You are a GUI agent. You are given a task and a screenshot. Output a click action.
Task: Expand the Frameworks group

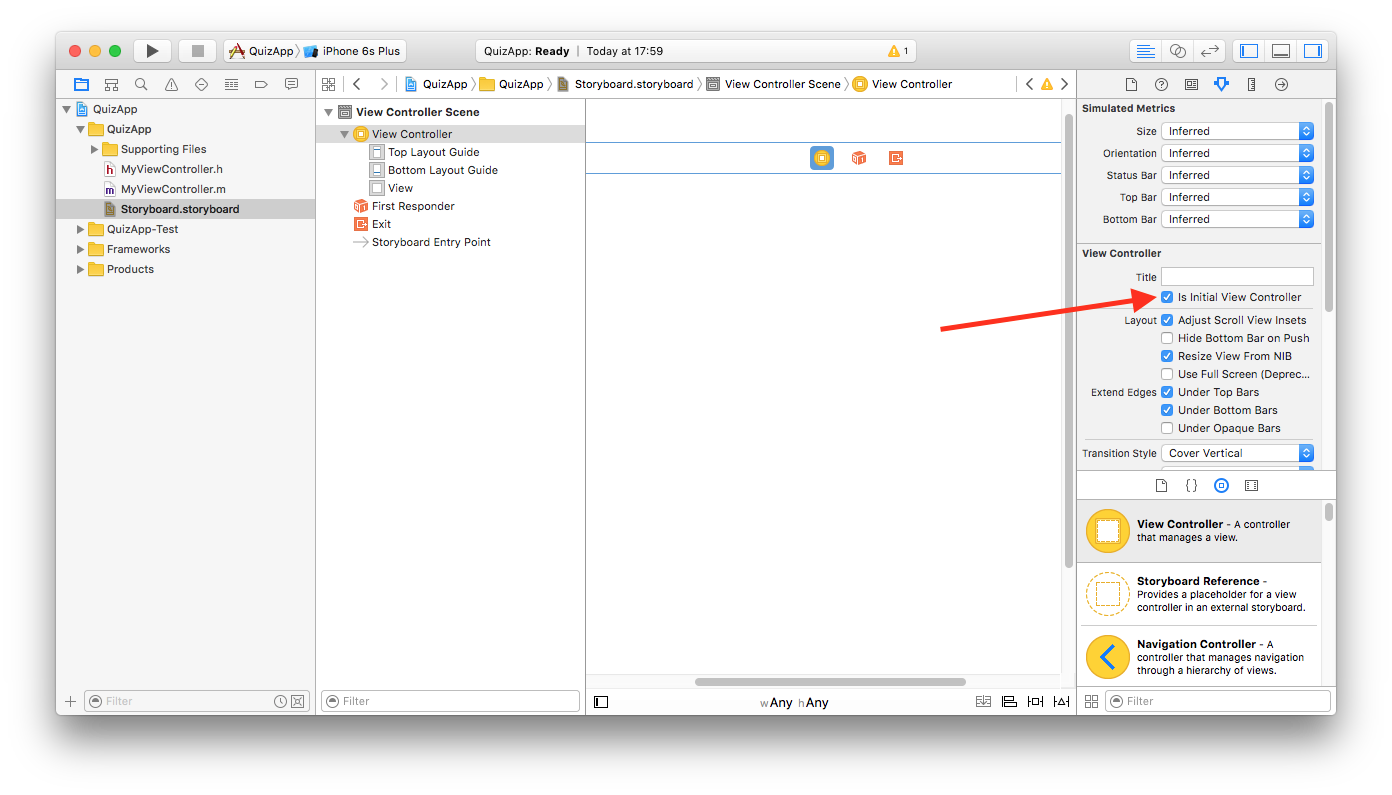(81, 249)
